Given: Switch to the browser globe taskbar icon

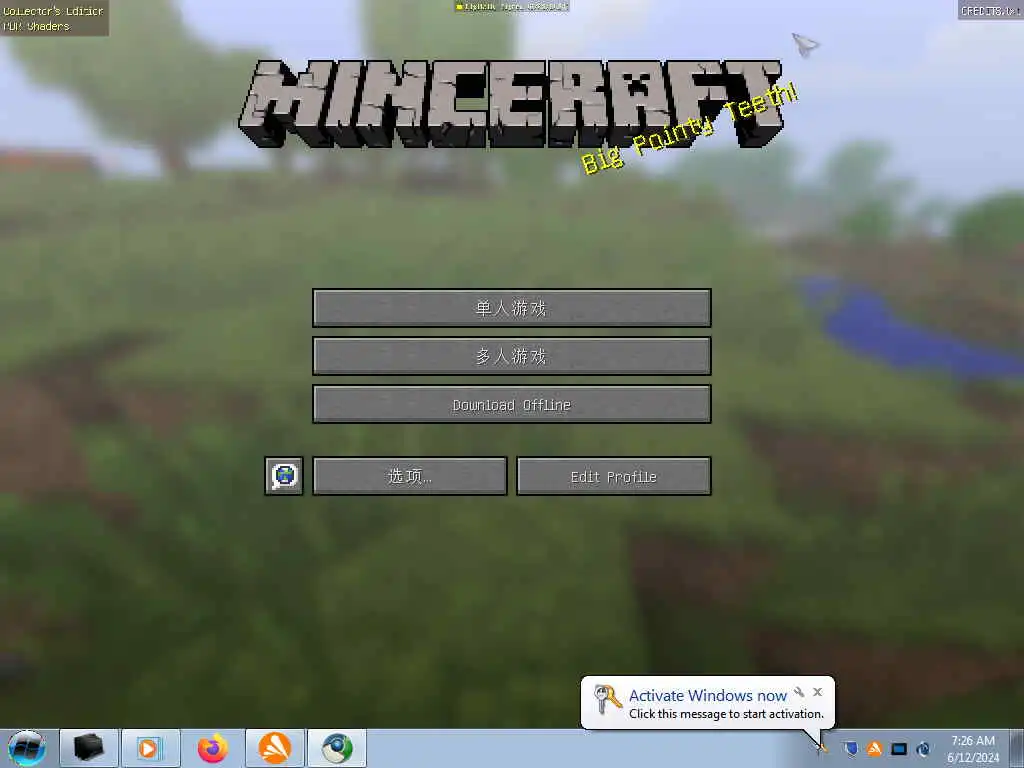Looking at the screenshot, I should pyautogui.click(x=337, y=748).
